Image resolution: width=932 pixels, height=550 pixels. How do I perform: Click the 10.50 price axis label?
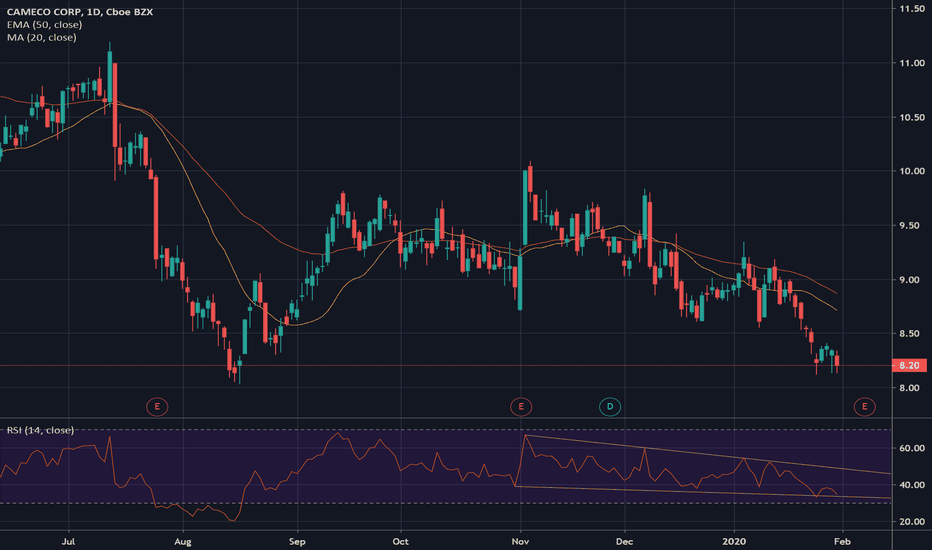(912, 117)
